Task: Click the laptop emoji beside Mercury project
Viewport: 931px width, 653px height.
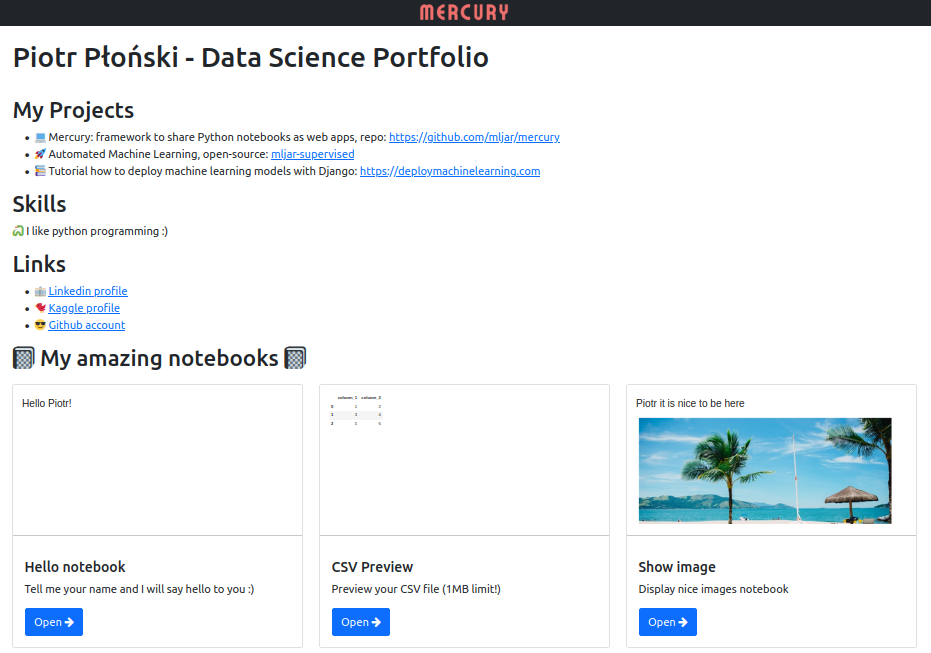Action: tap(40, 137)
